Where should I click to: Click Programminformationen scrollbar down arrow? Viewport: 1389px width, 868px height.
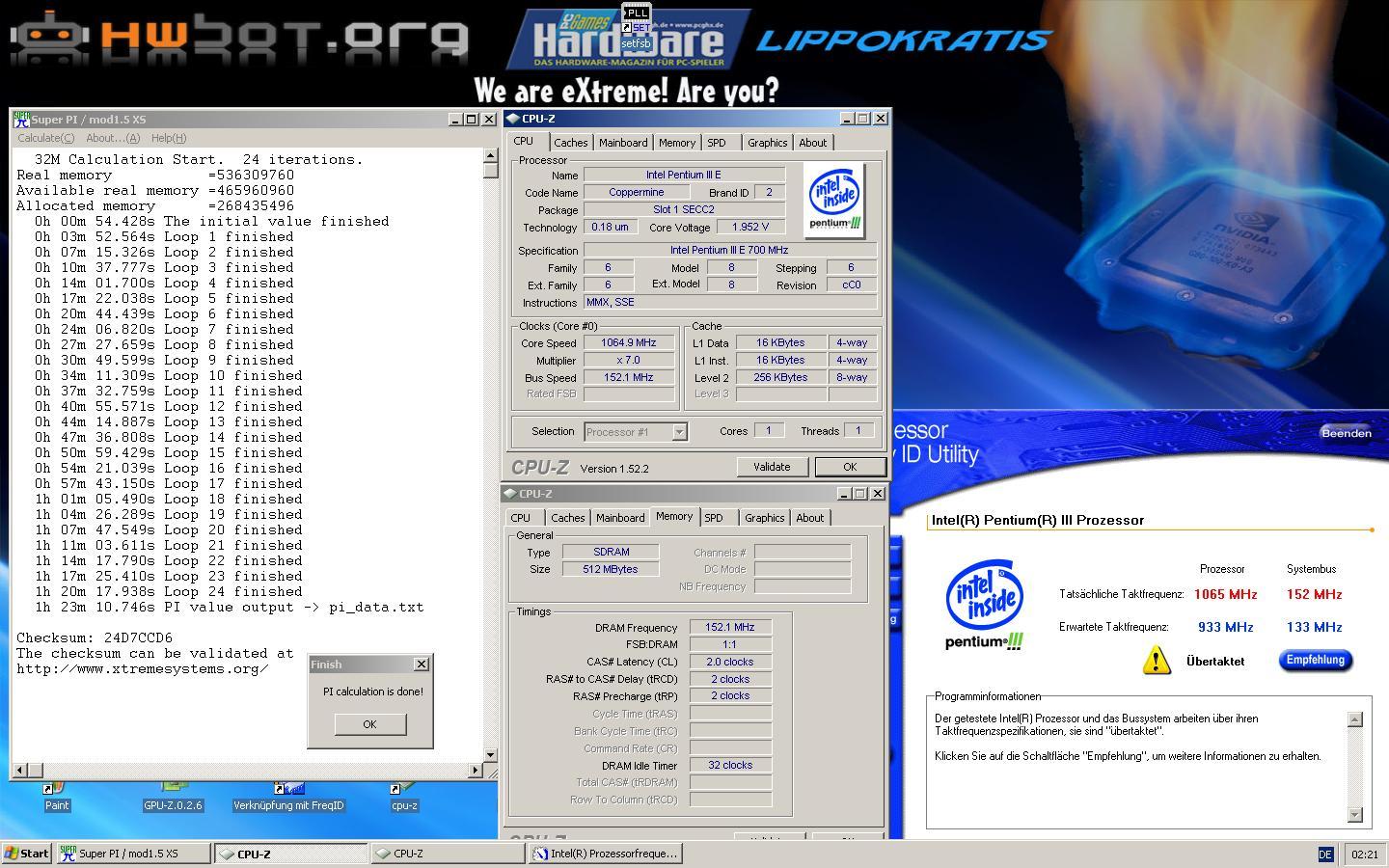point(1354,814)
